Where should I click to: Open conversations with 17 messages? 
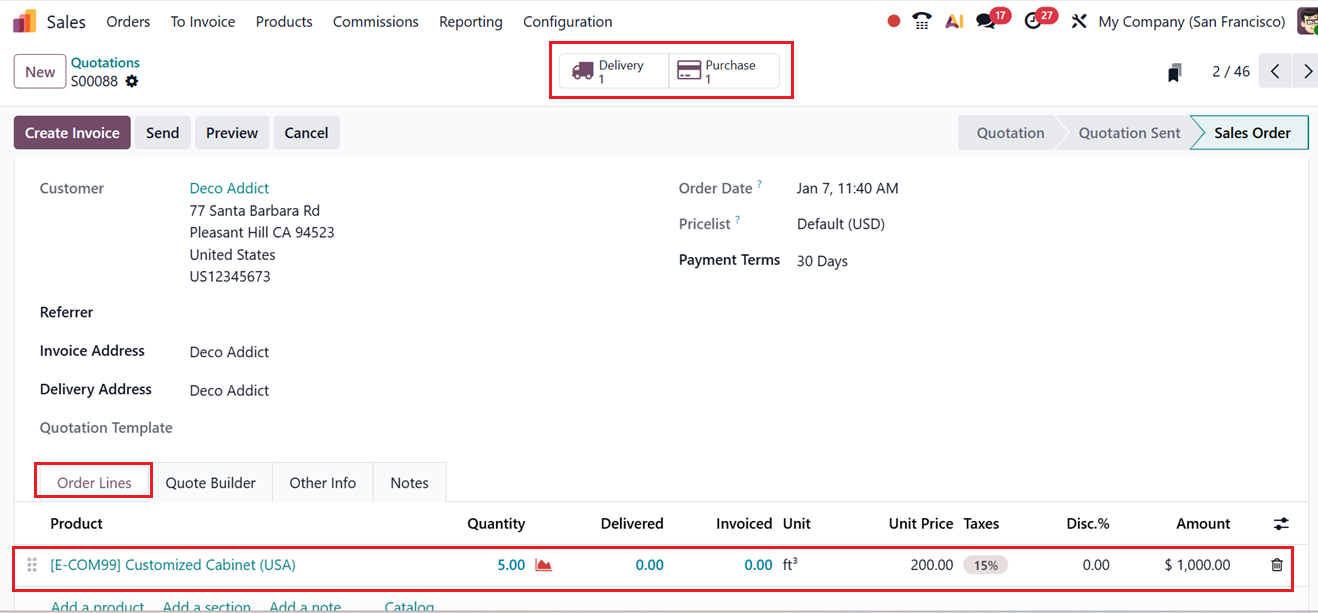pyautogui.click(x=992, y=20)
